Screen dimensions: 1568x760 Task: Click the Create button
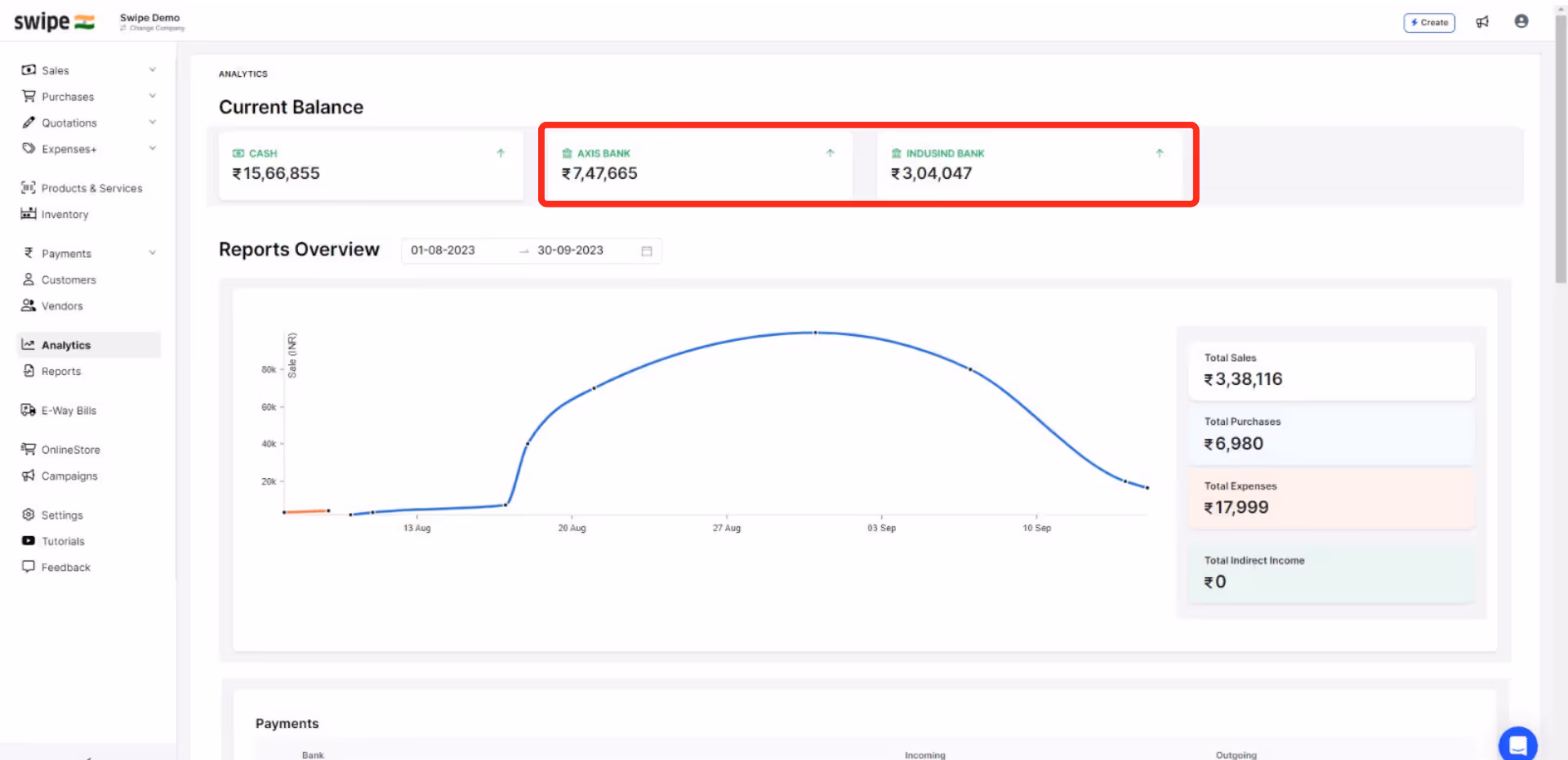click(x=1429, y=22)
